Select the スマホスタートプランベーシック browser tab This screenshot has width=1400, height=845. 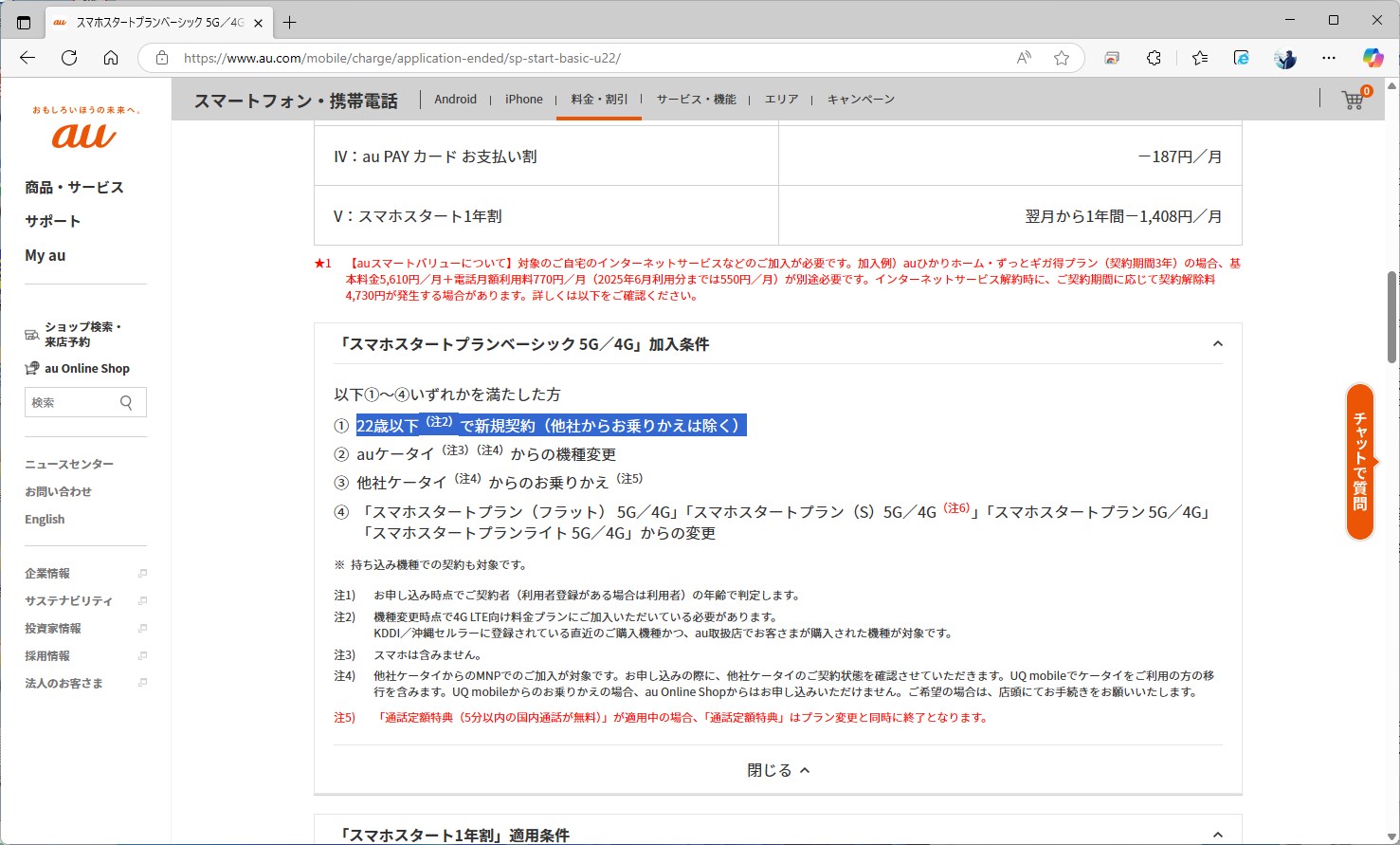coord(152,20)
